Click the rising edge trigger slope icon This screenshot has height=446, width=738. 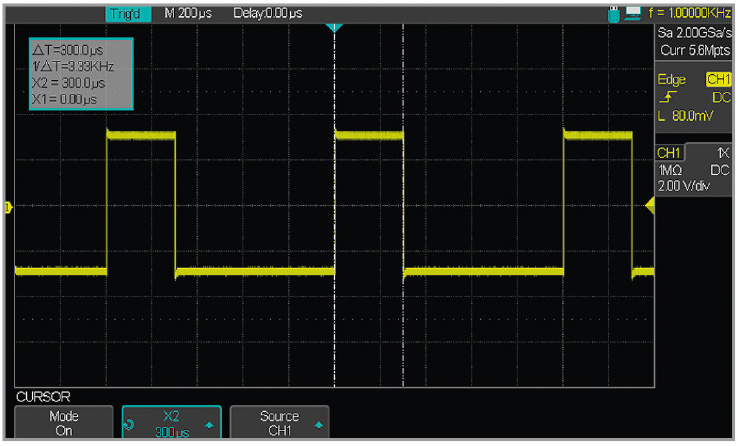tap(667, 98)
